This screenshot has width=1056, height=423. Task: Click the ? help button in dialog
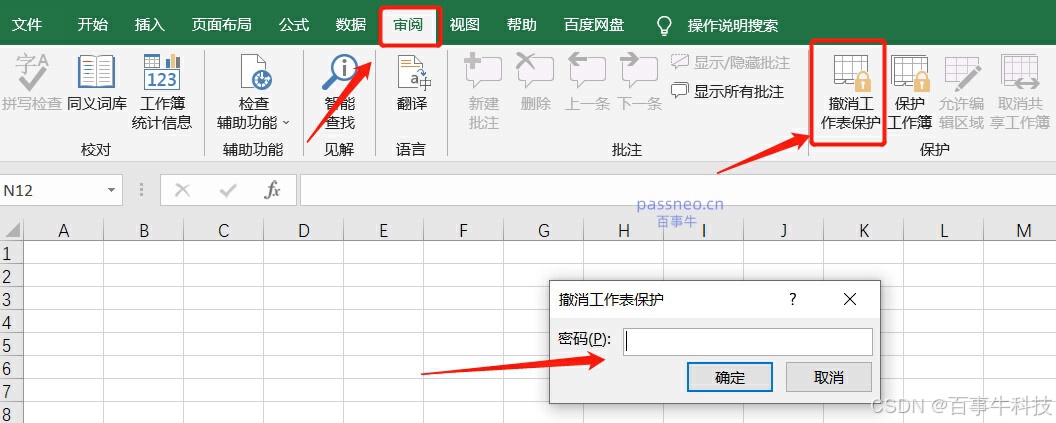click(793, 299)
